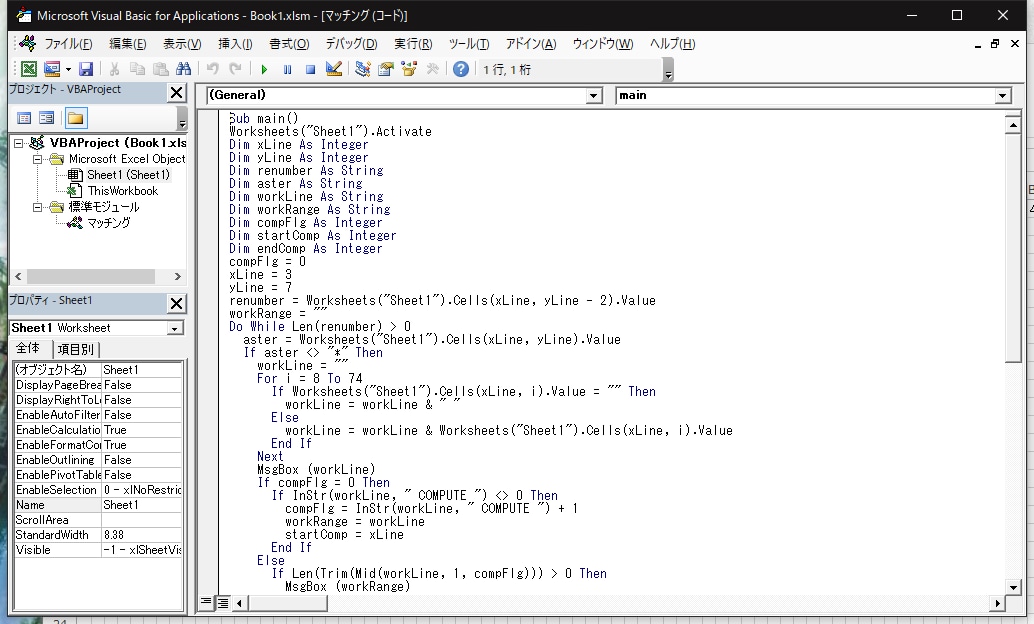Viewport: 1034px width, 624px height.
Task: Open the Properties Window toolbar icon
Action: 386,69
